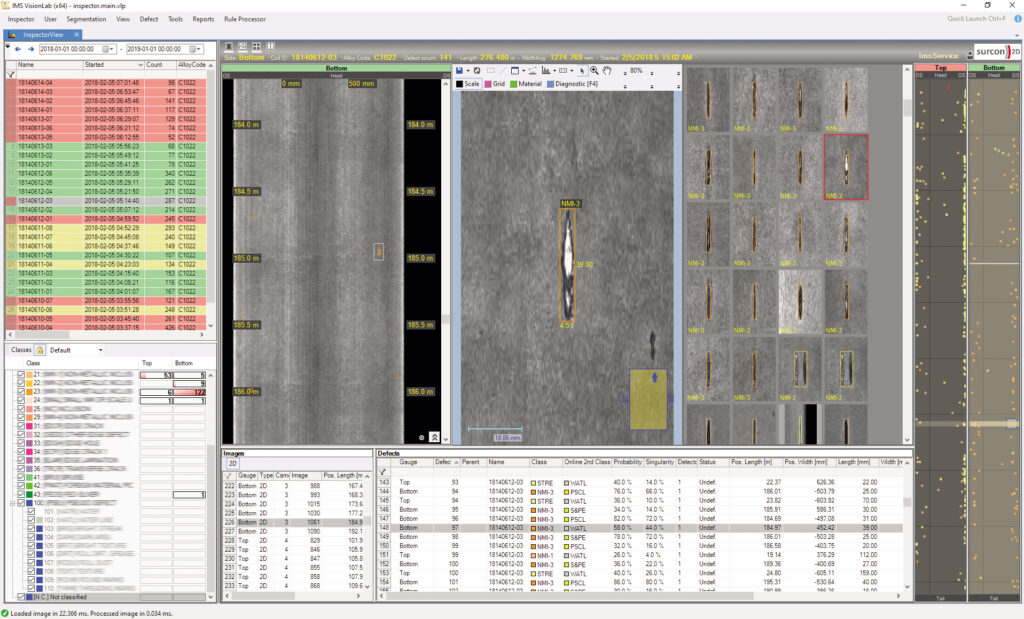Screen dimensions: 1024x619
Task: Toggle the Not classified checkbox
Action: coord(23,597)
